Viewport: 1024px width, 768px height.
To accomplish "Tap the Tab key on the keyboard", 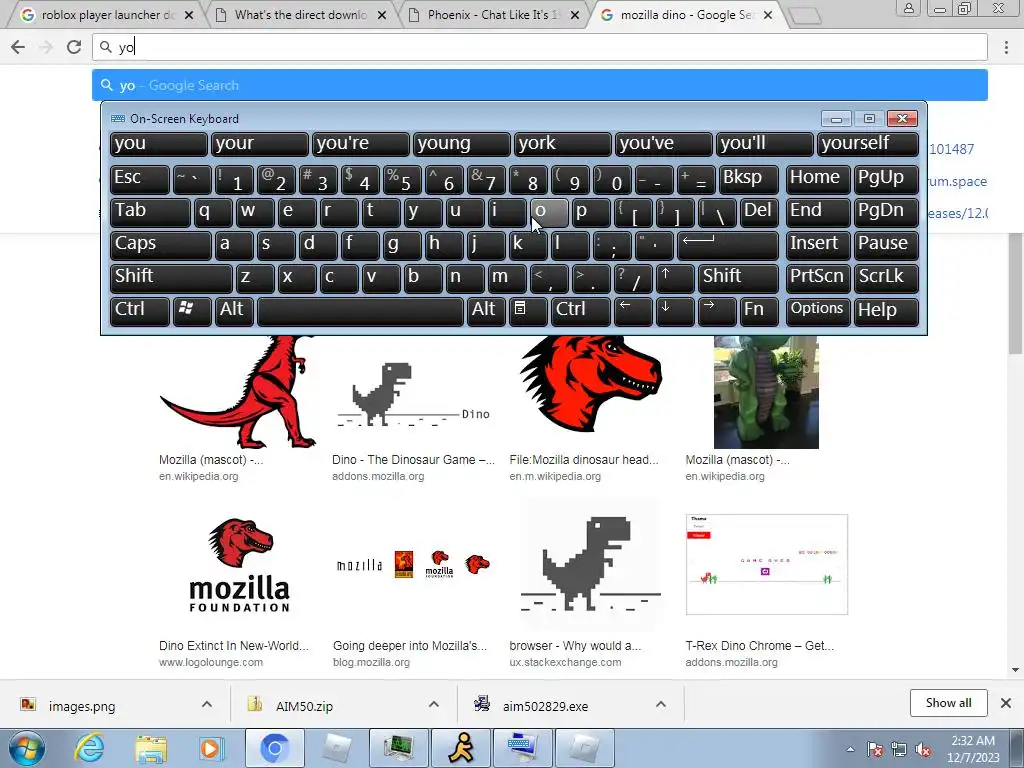I will click(x=150, y=212).
